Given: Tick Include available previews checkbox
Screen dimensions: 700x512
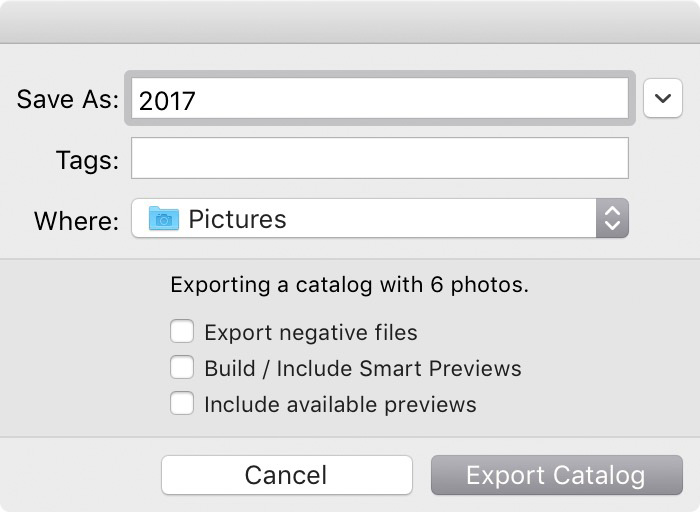Looking at the screenshot, I should (182, 403).
